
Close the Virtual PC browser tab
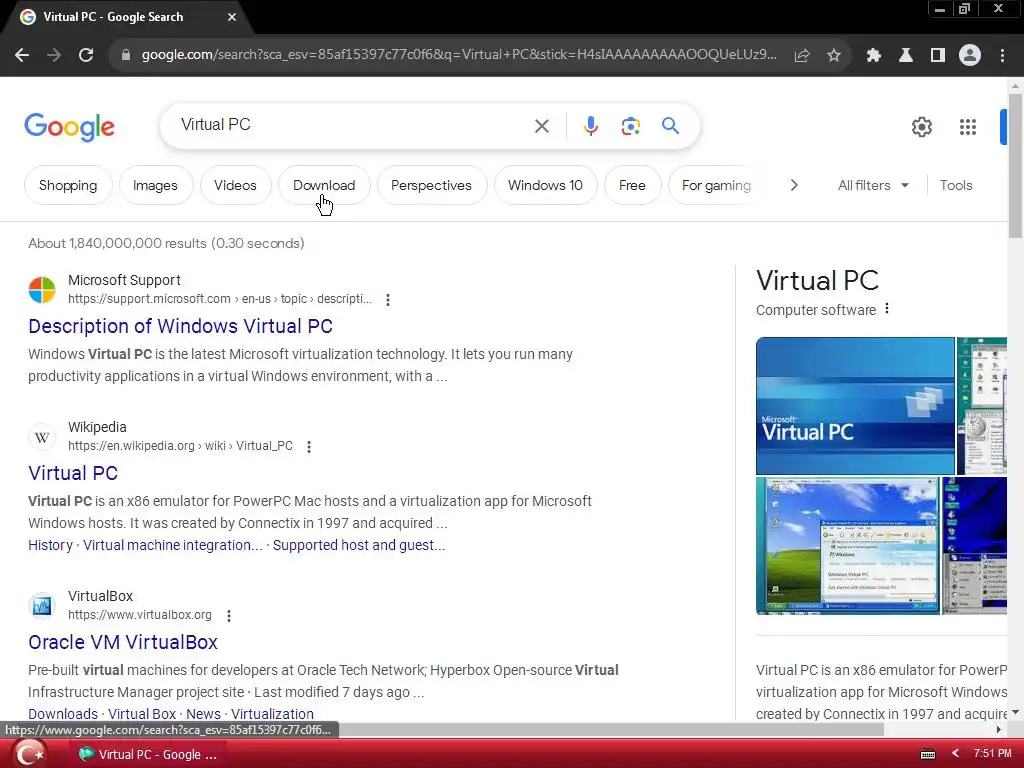click(x=232, y=17)
